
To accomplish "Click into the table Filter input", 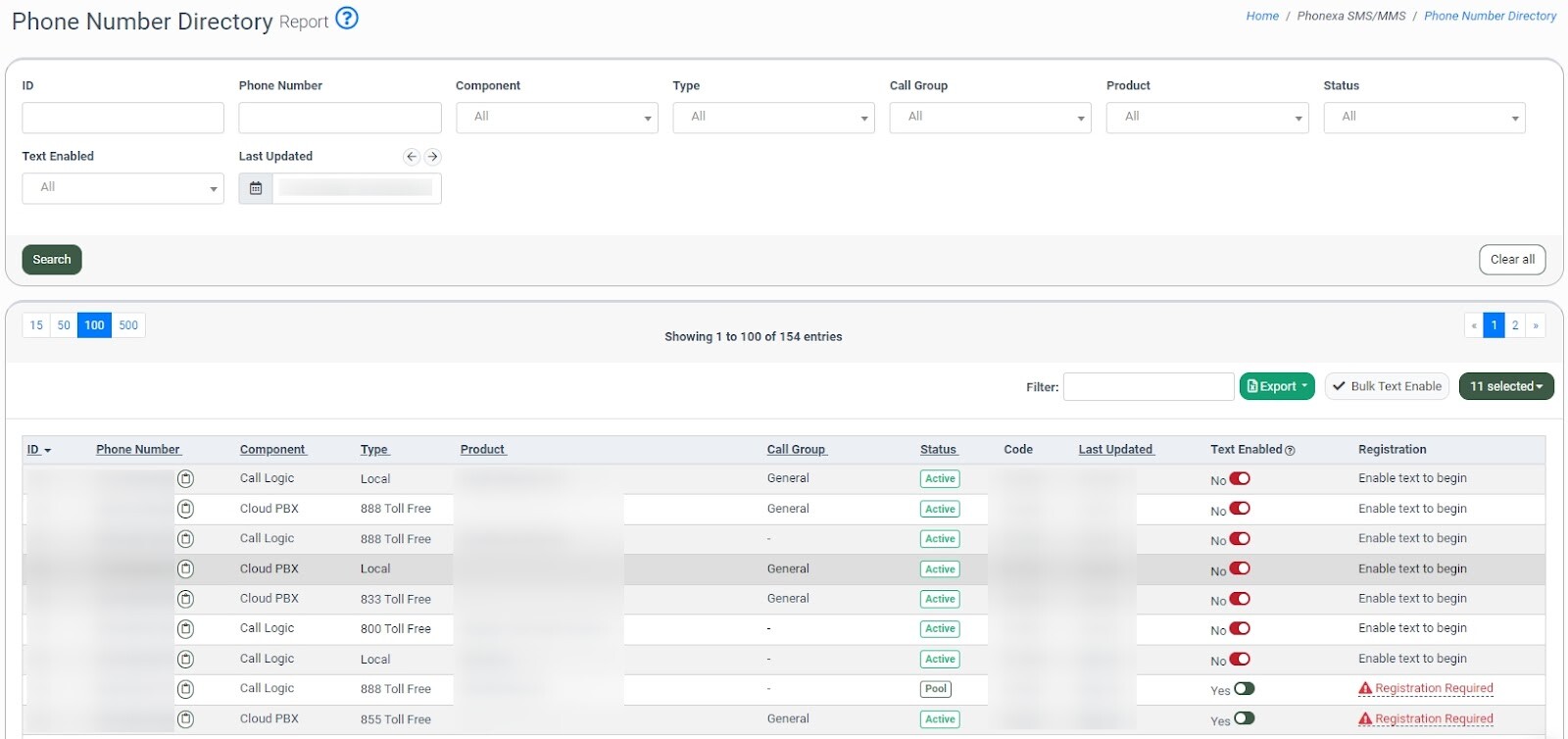I will click(x=1149, y=386).
